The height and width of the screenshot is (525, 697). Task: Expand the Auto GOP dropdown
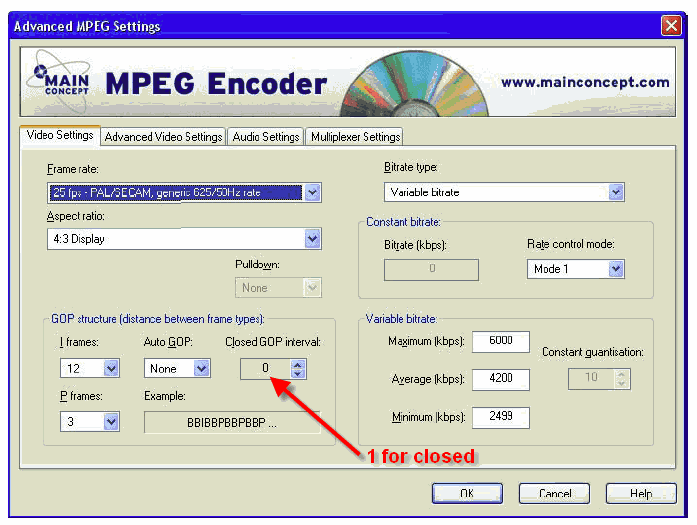pyautogui.click(x=201, y=368)
